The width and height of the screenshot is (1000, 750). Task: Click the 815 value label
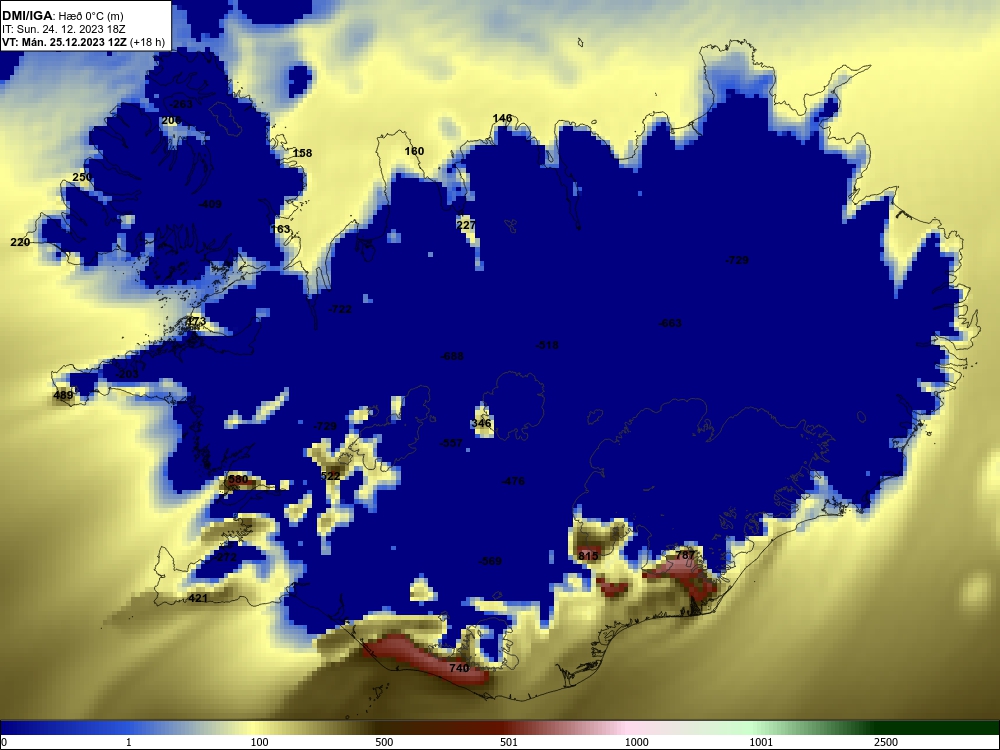588,556
